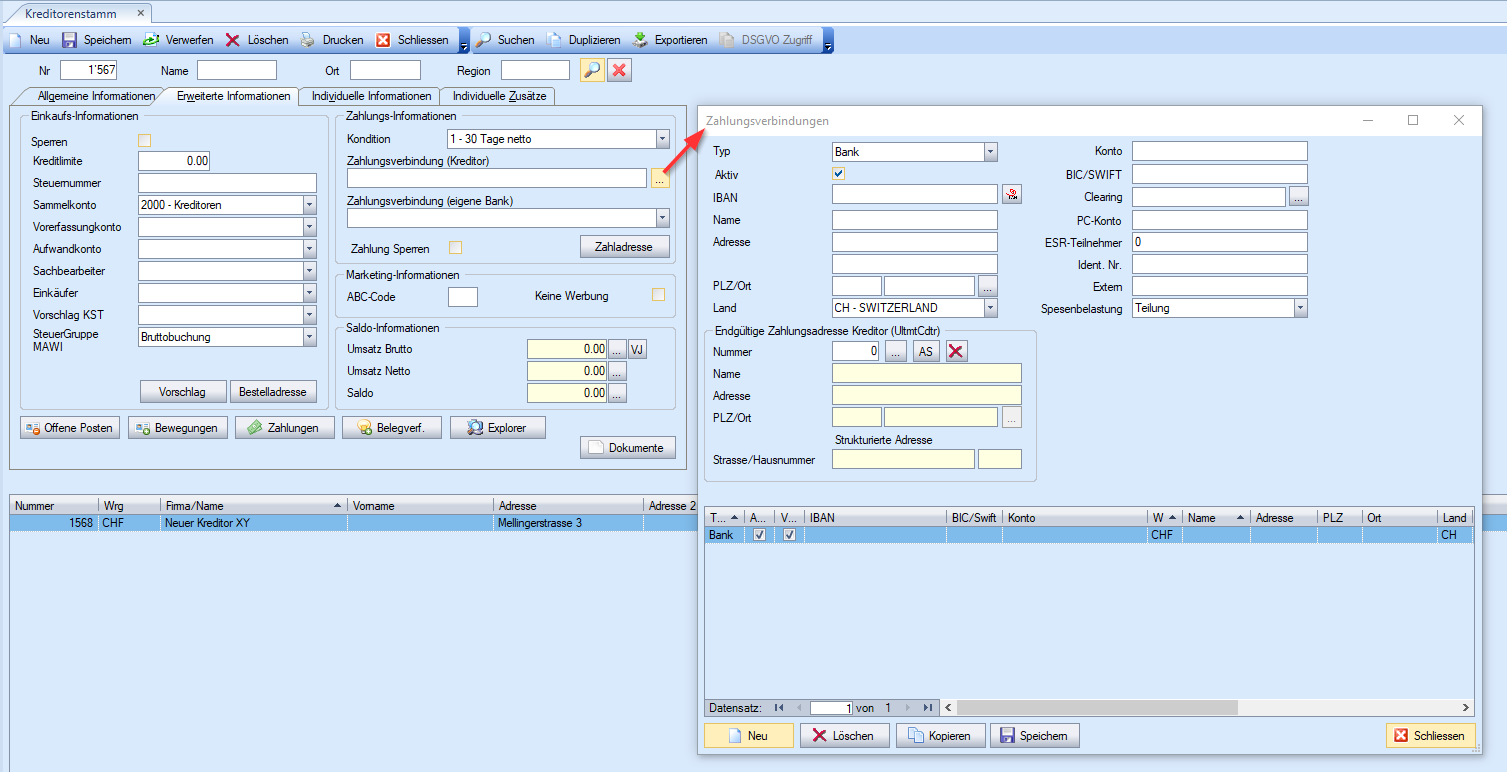Expand the Sammelkonto dropdown
The image size is (1507, 772).
coord(309,205)
